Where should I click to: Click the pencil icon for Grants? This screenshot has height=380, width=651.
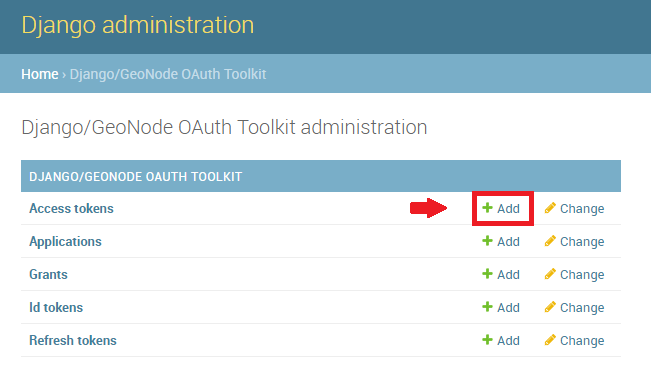pyautogui.click(x=550, y=274)
